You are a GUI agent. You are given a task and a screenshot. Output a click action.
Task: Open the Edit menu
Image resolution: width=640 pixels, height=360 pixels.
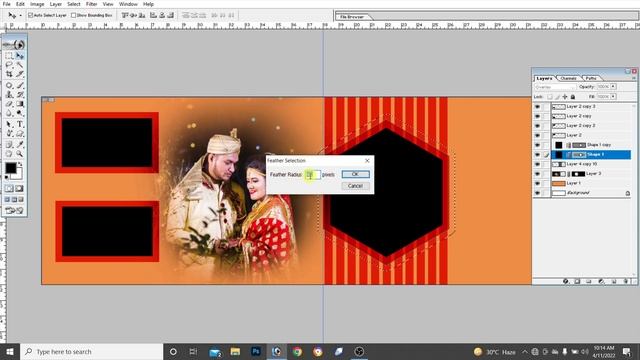click(x=20, y=4)
